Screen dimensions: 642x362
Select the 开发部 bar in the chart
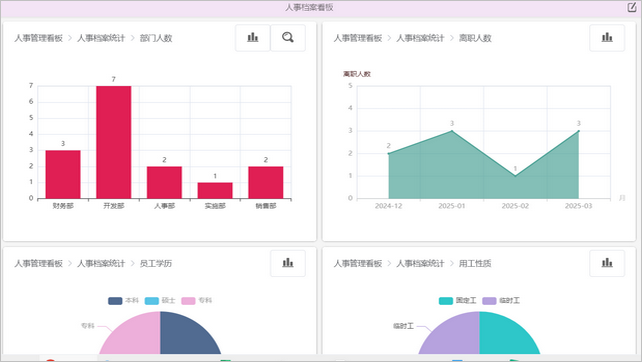[x=114, y=142]
